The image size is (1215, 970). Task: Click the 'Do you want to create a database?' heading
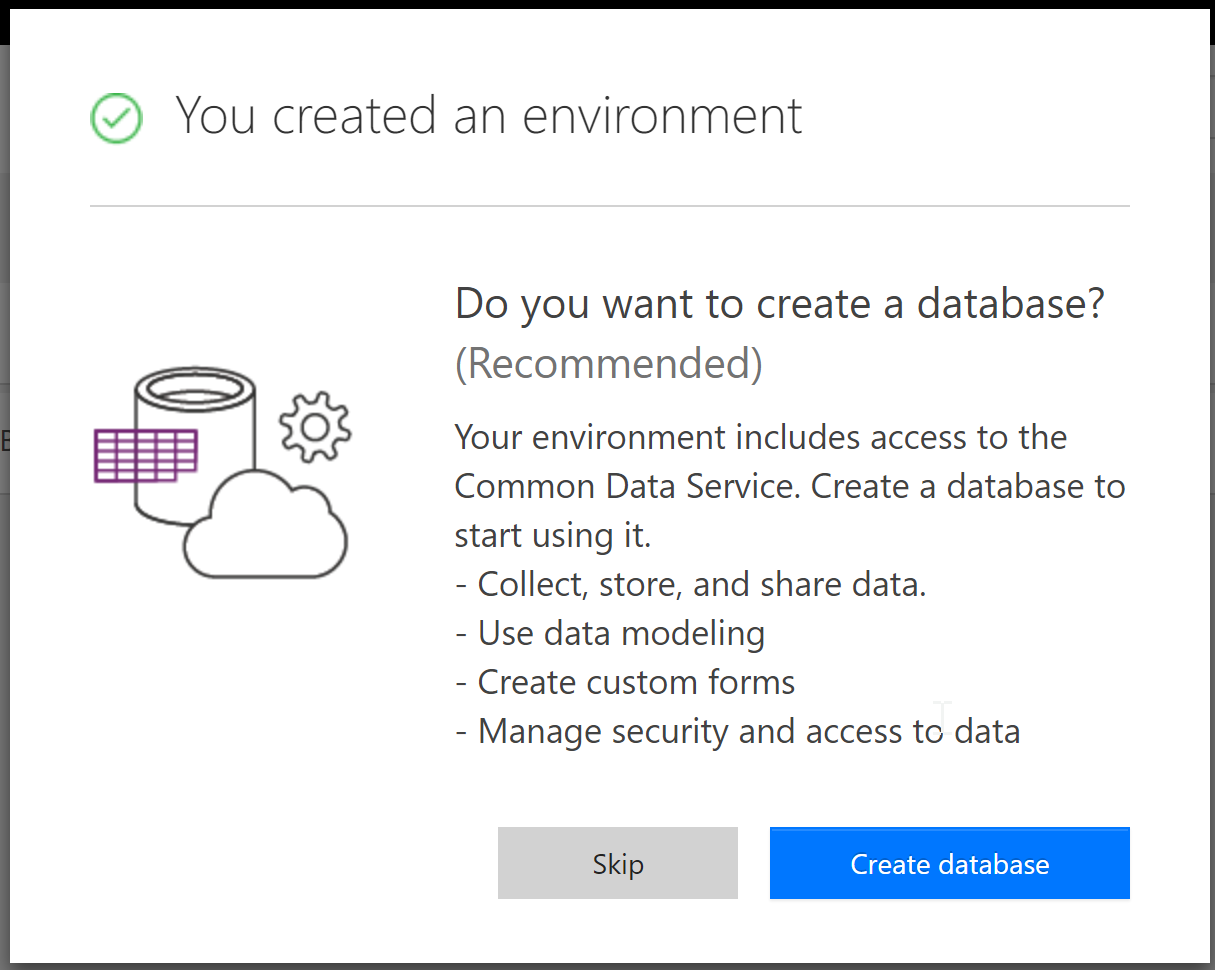(779, 303)
